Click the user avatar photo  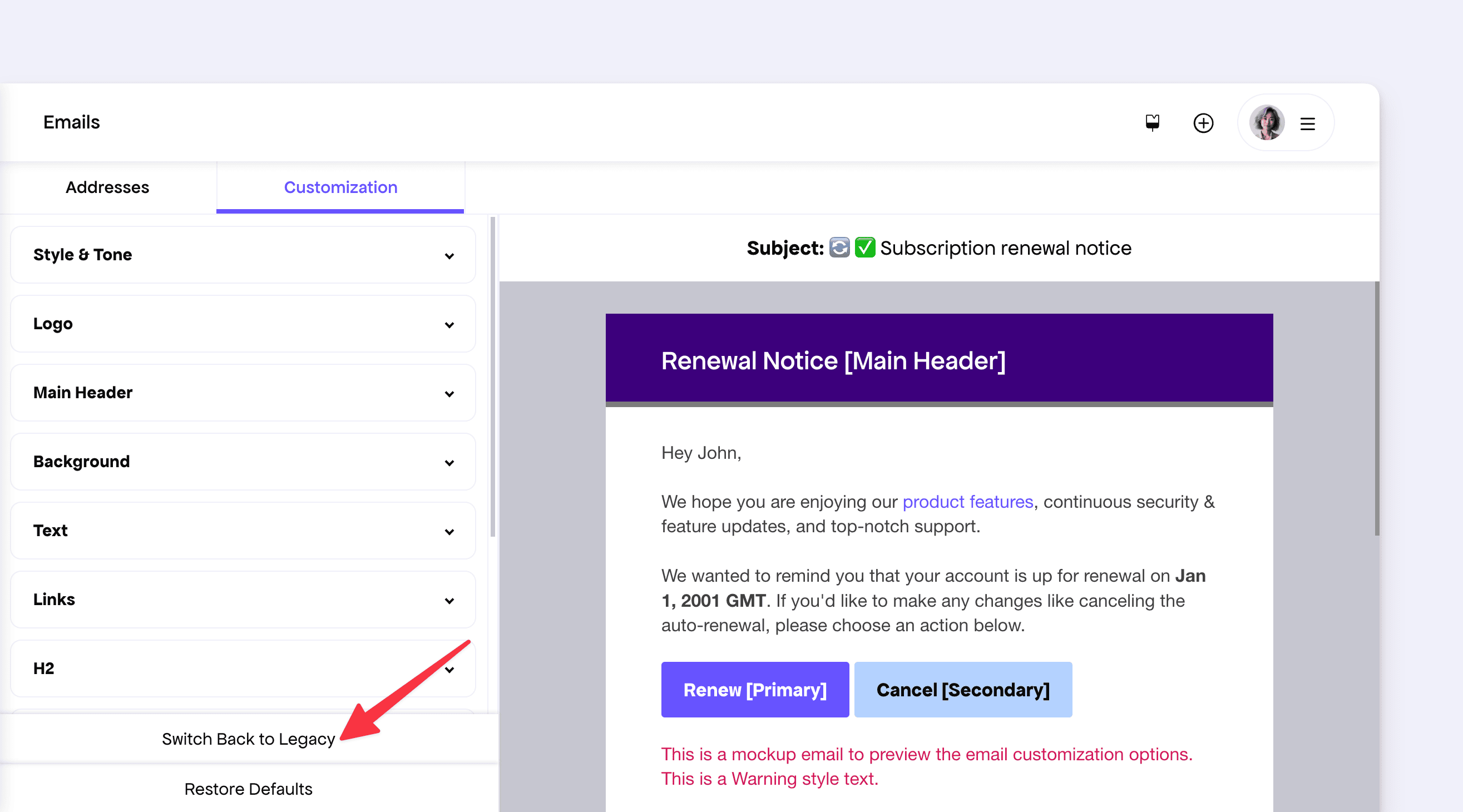tap(1267, 123)
